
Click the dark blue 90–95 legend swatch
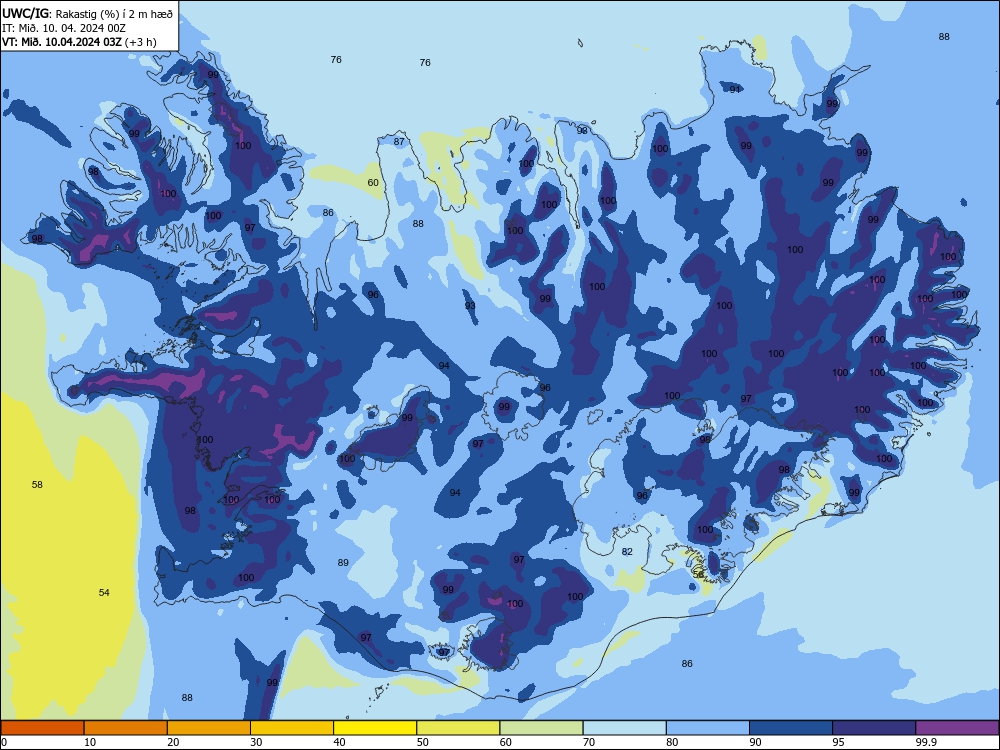(791, 728)
